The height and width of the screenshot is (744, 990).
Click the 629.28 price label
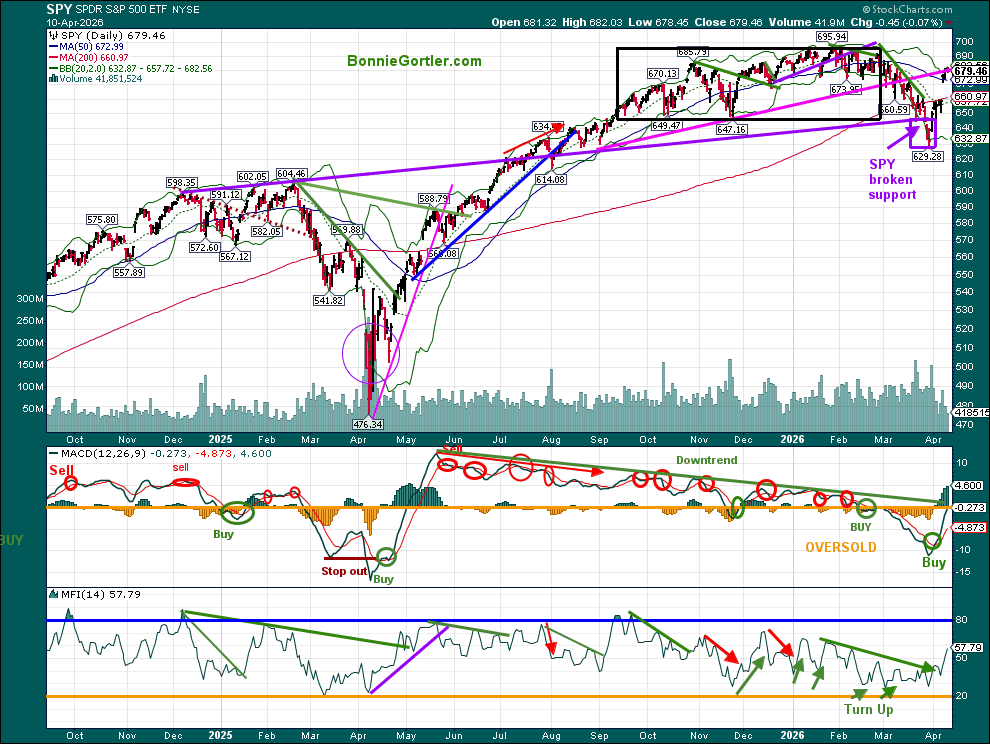929,156
